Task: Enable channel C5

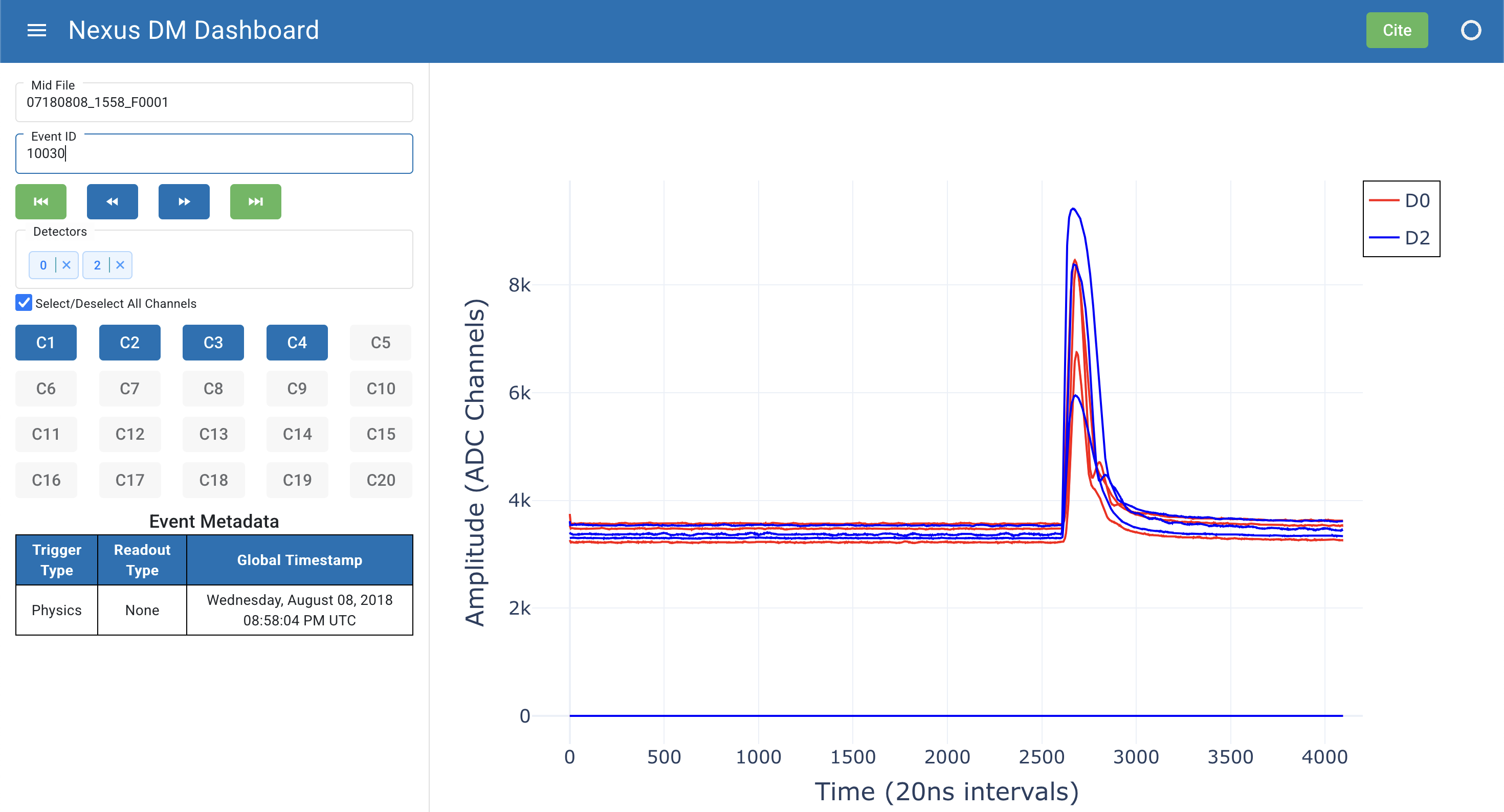Action: pyautogui.click(x=381, y=342)
